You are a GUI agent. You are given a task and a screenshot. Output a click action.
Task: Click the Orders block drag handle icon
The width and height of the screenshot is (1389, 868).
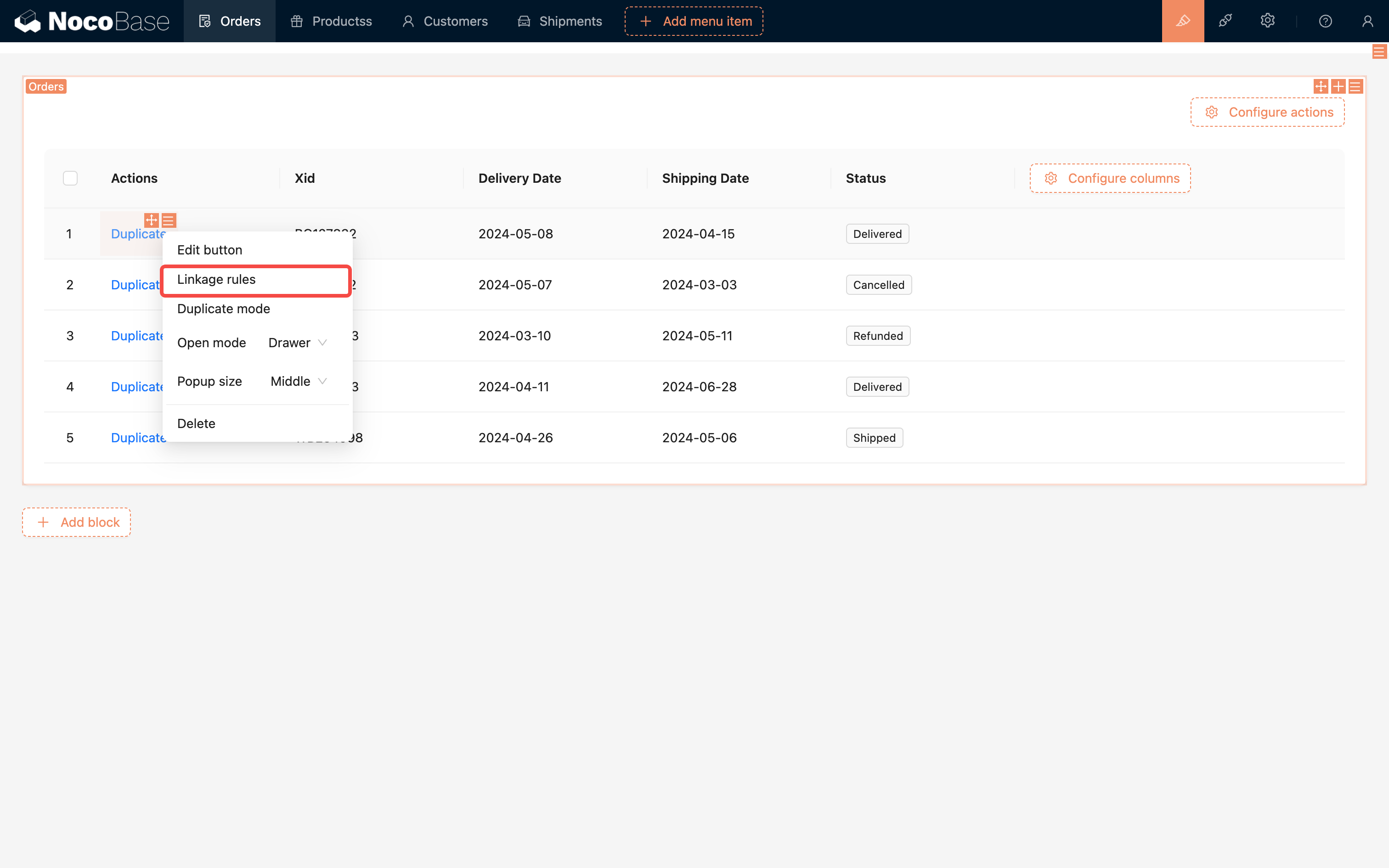point(1320,86)
